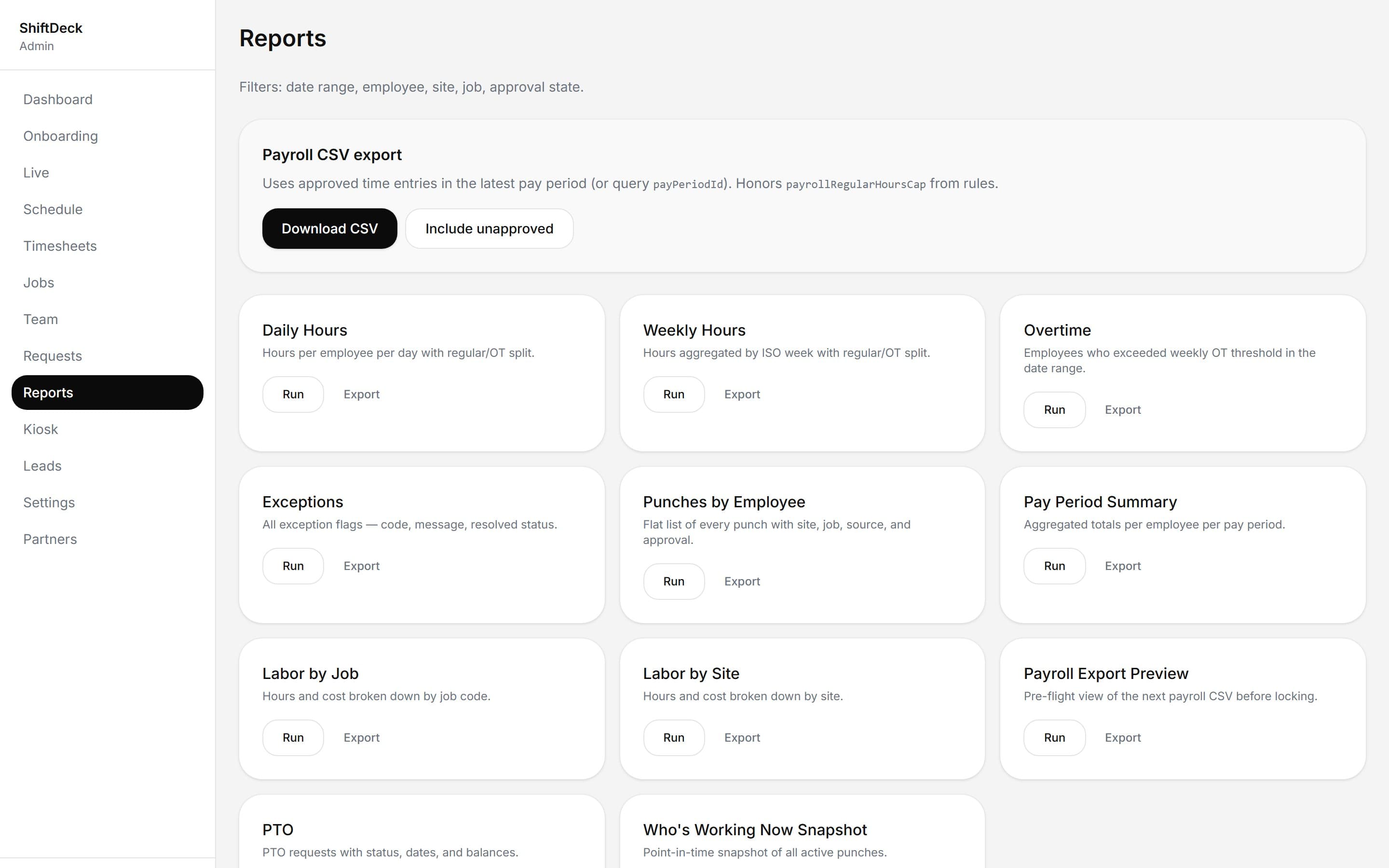Viewport: 1389px width, 868px height.
Task: Open Timesheets from the sidebar
Action: click(x=108, y=246)
